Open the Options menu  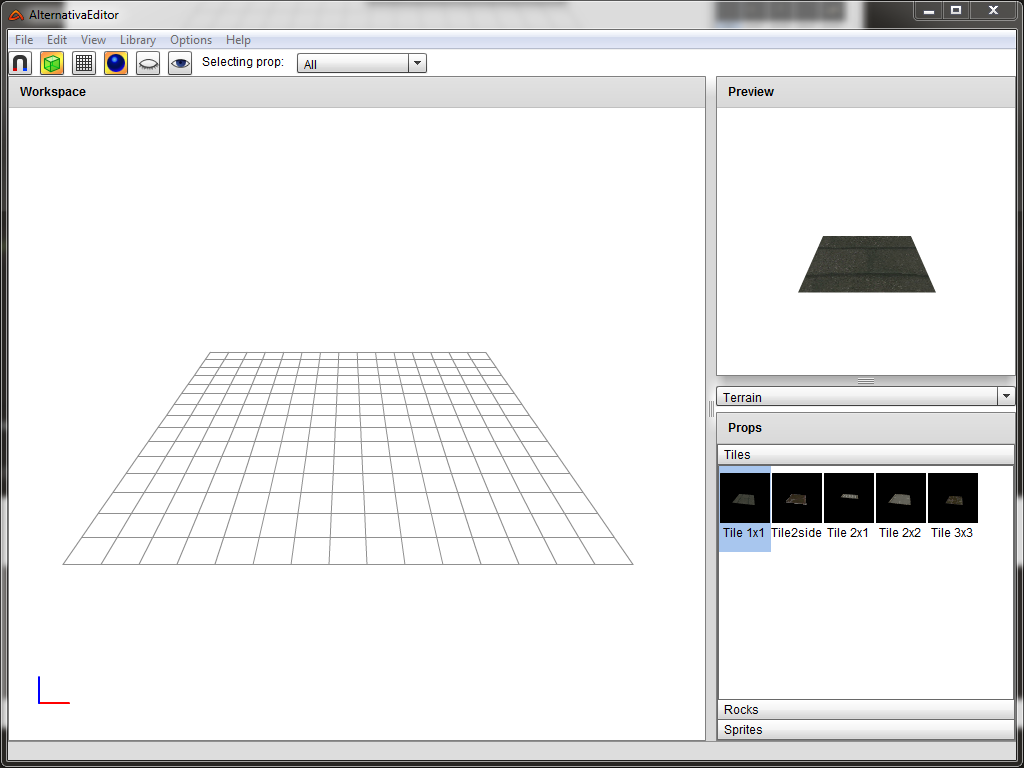point(190,40)
